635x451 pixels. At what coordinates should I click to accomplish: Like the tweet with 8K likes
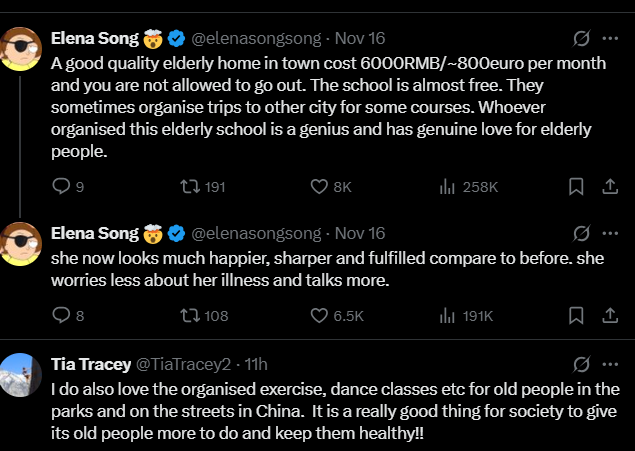[x=320, y=186]
